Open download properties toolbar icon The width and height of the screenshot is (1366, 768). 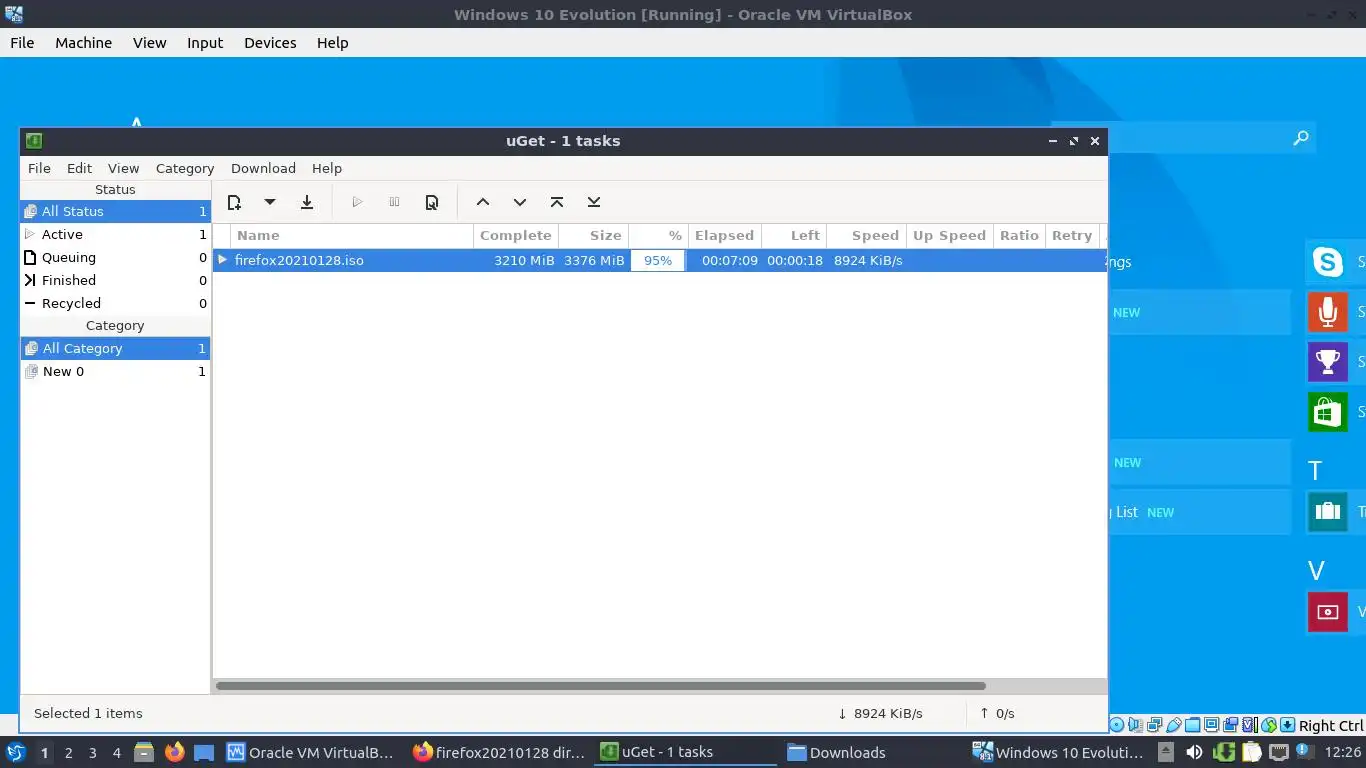(x=432, y=202)
